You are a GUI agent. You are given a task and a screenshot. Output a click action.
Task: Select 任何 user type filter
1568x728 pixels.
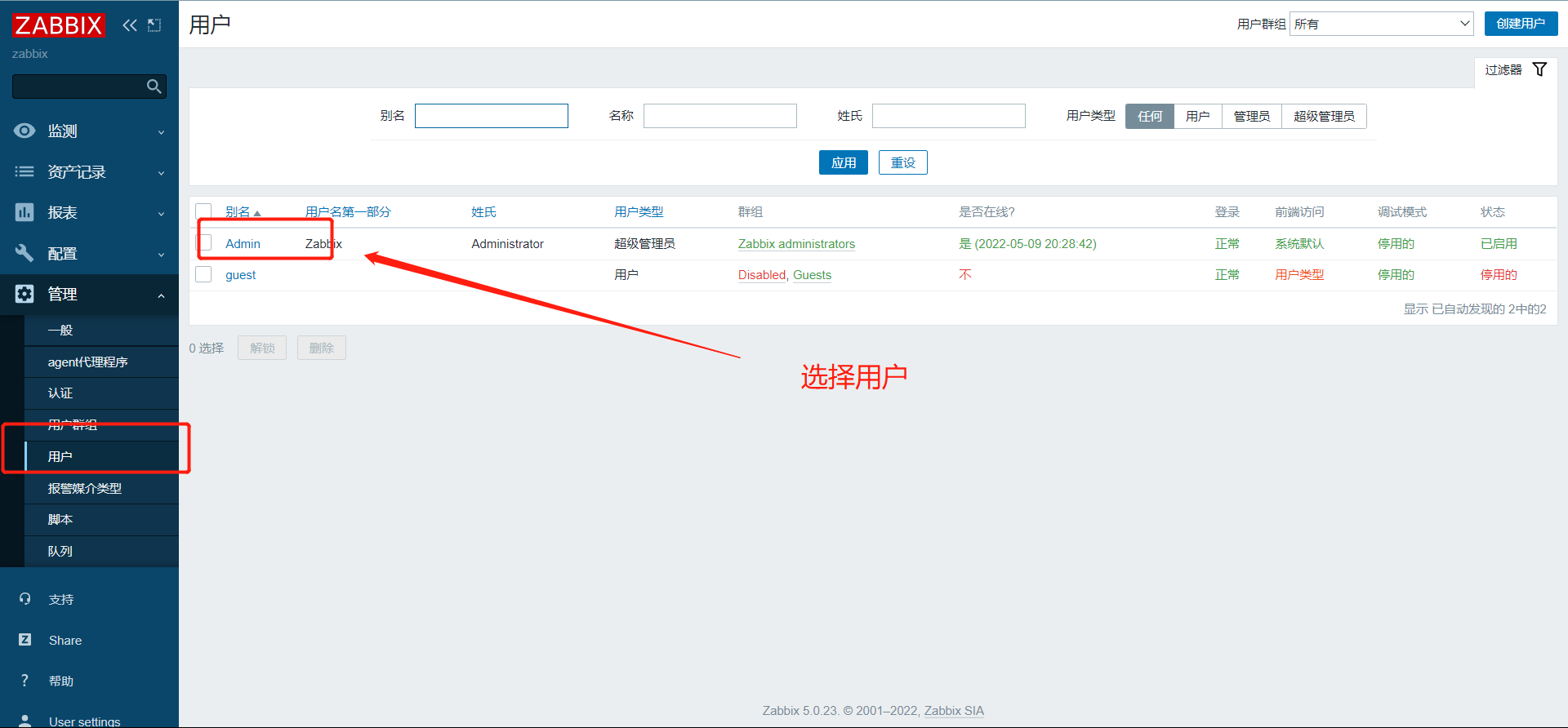pos(1150,116)
